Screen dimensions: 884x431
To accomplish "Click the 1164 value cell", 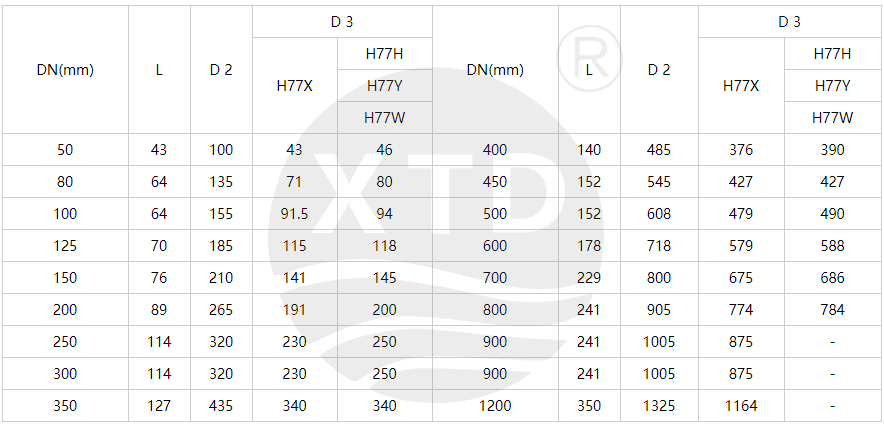I will [x=741, y=406].
